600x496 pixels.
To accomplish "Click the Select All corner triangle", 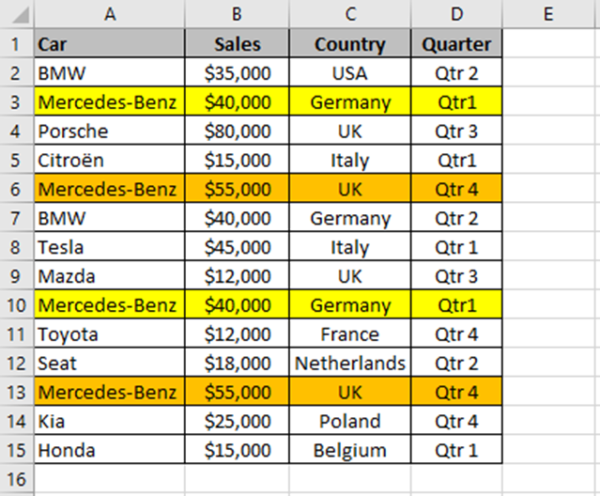I will [x=17, y=14].
